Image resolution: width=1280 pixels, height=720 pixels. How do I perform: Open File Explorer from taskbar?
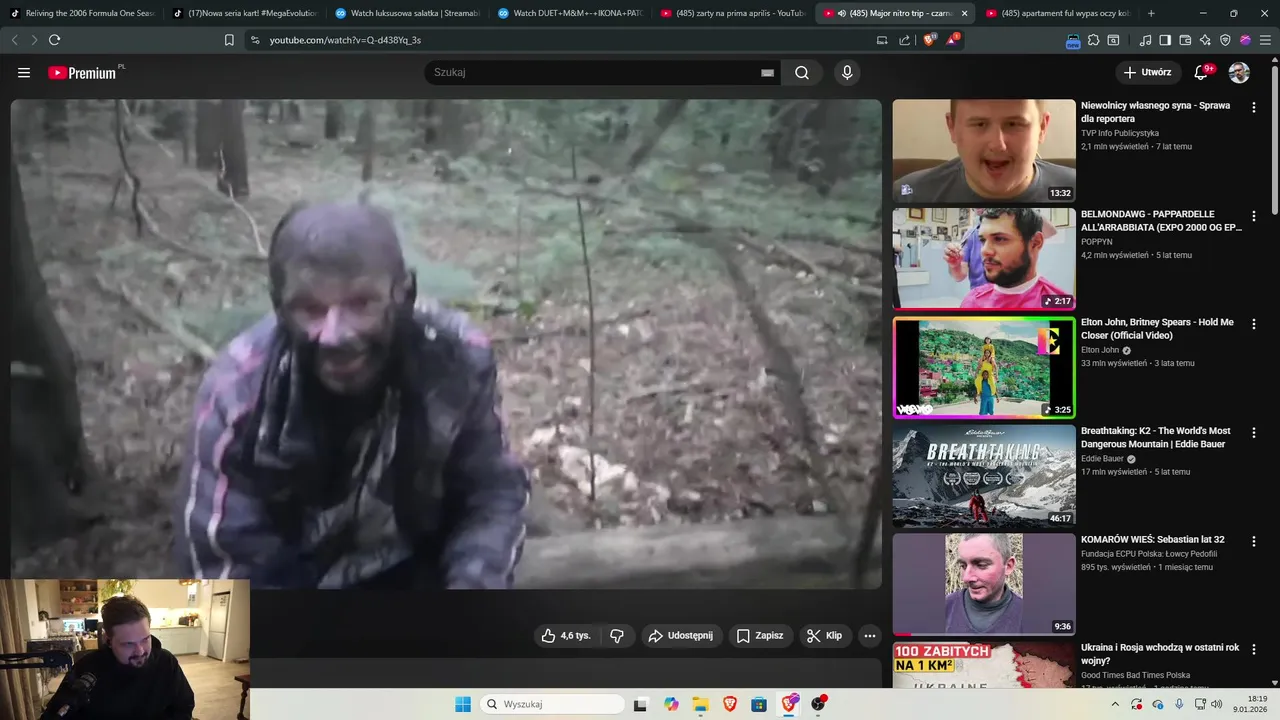(x=701, y=704)
